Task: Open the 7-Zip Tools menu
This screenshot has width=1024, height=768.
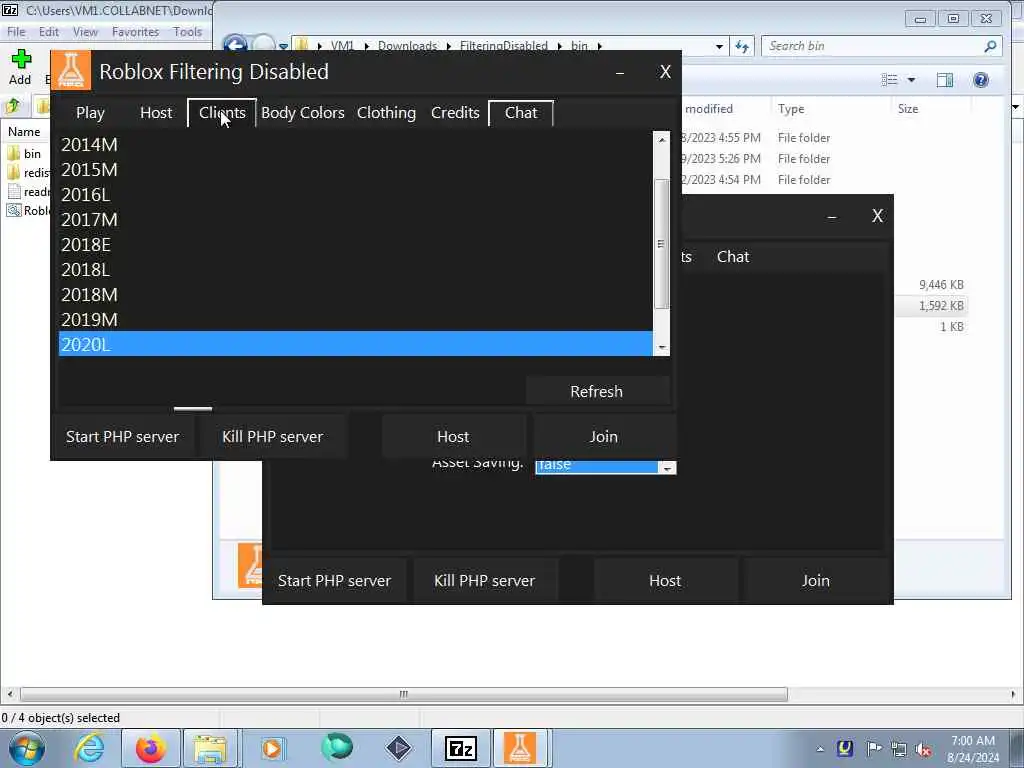Action: point(187,32)
